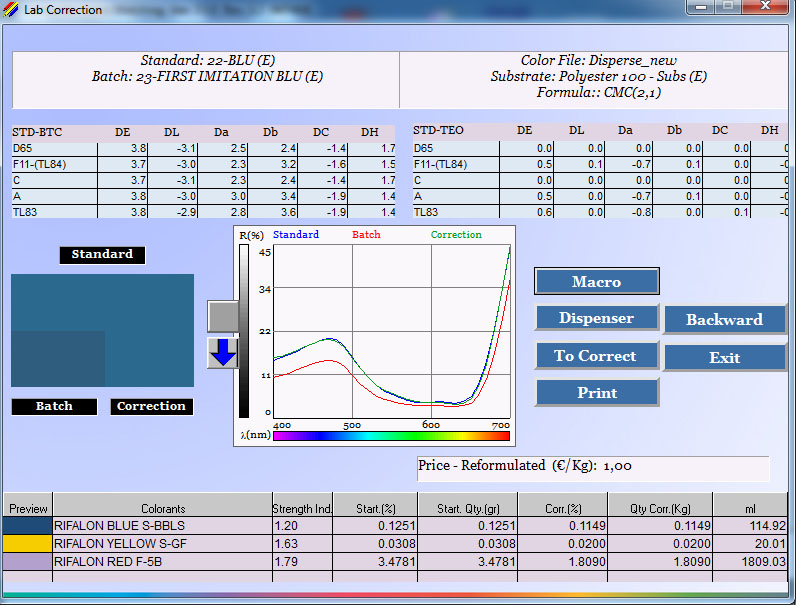Viewport: 796px width, 605px height.
Task: Click the Macro button
Action: pyautogui.click(x=596, y=281)
